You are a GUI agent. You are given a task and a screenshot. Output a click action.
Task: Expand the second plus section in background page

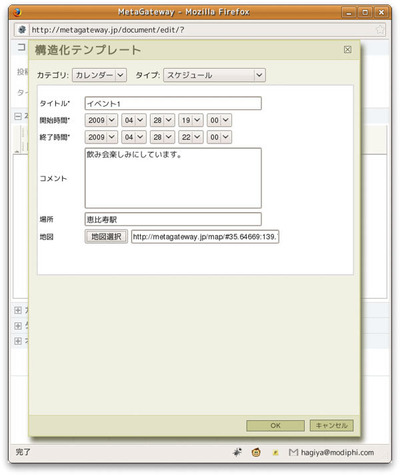click(x=18, y=325)
